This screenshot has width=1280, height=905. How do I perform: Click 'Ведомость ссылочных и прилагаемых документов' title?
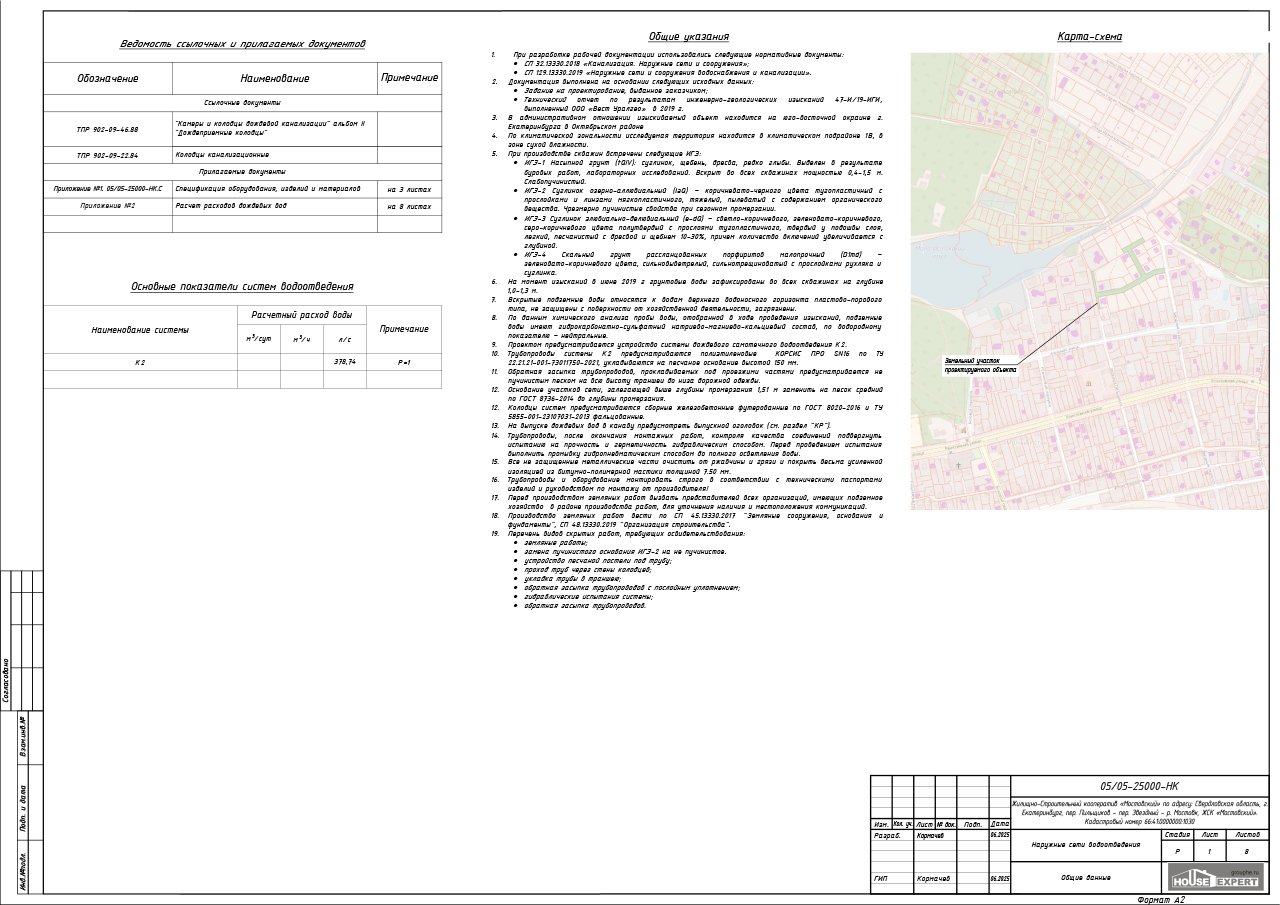click(x=242, y=44)
